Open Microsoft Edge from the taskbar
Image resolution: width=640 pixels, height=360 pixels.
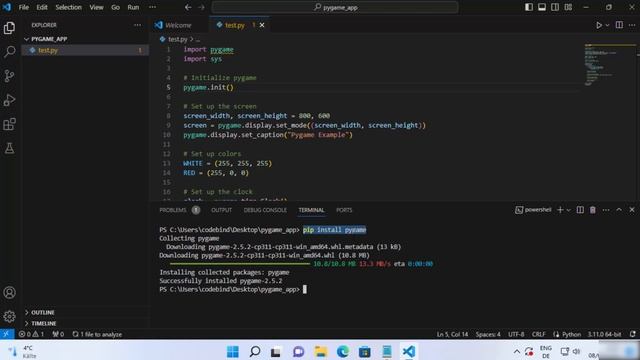(x=343, y=351)
